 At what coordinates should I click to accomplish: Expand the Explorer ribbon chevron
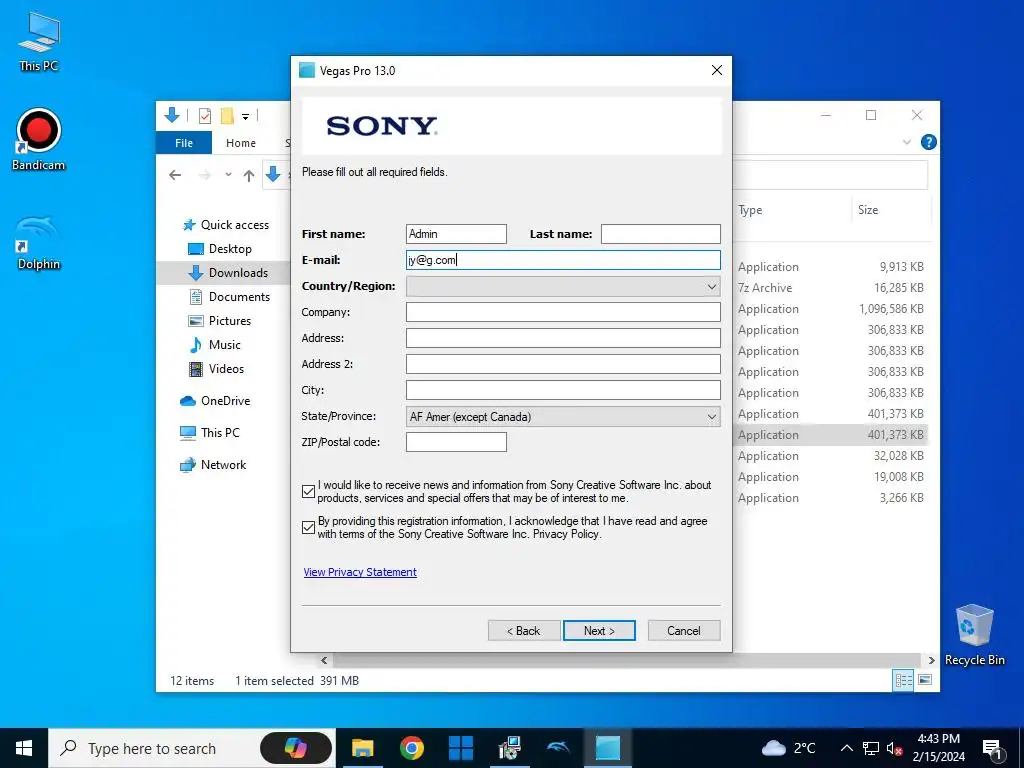point(906,142)
